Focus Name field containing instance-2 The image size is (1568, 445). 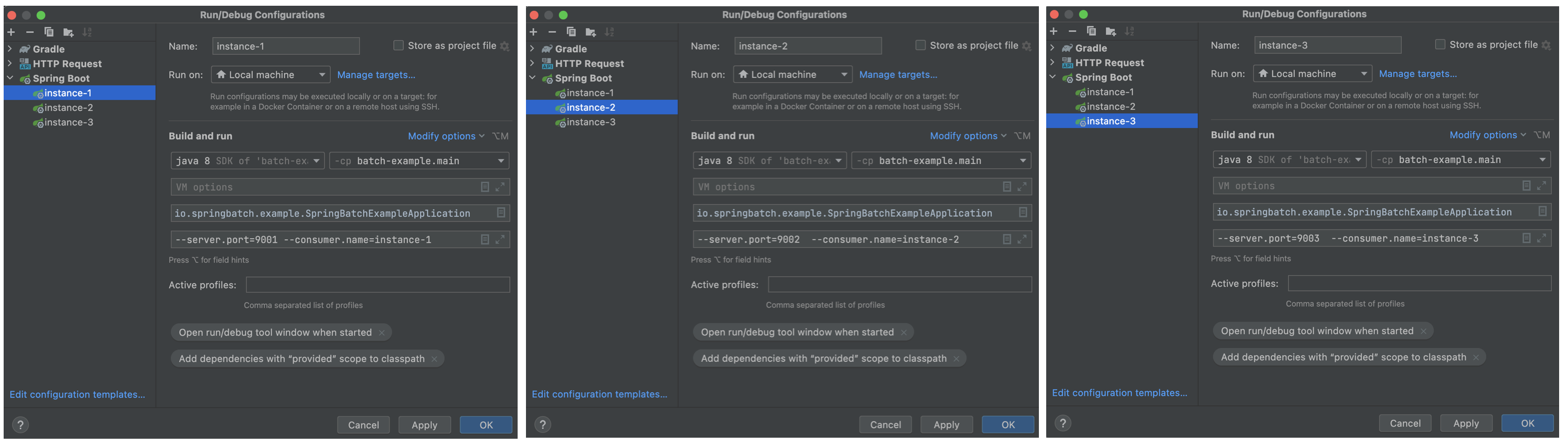(x=808, y=45)
